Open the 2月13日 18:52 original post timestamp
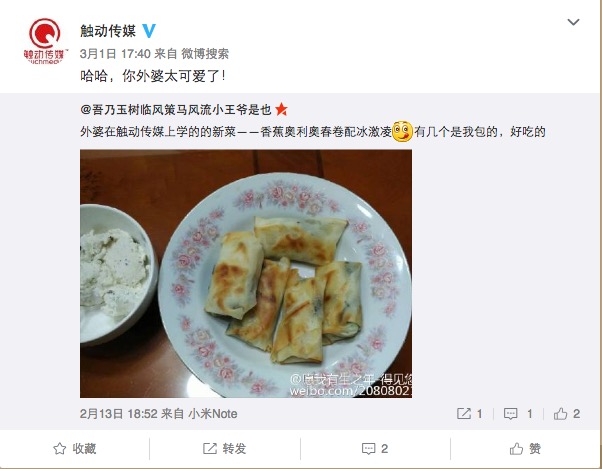Image resolution: width=602 pixels, height=469 pixels. coord(119,414)
